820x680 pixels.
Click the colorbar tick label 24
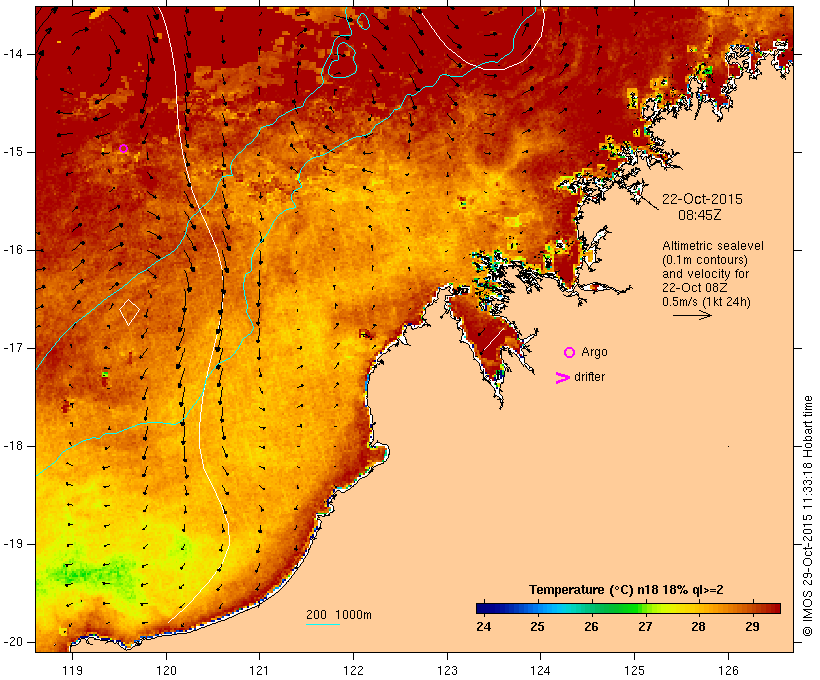tap(484, 626)
